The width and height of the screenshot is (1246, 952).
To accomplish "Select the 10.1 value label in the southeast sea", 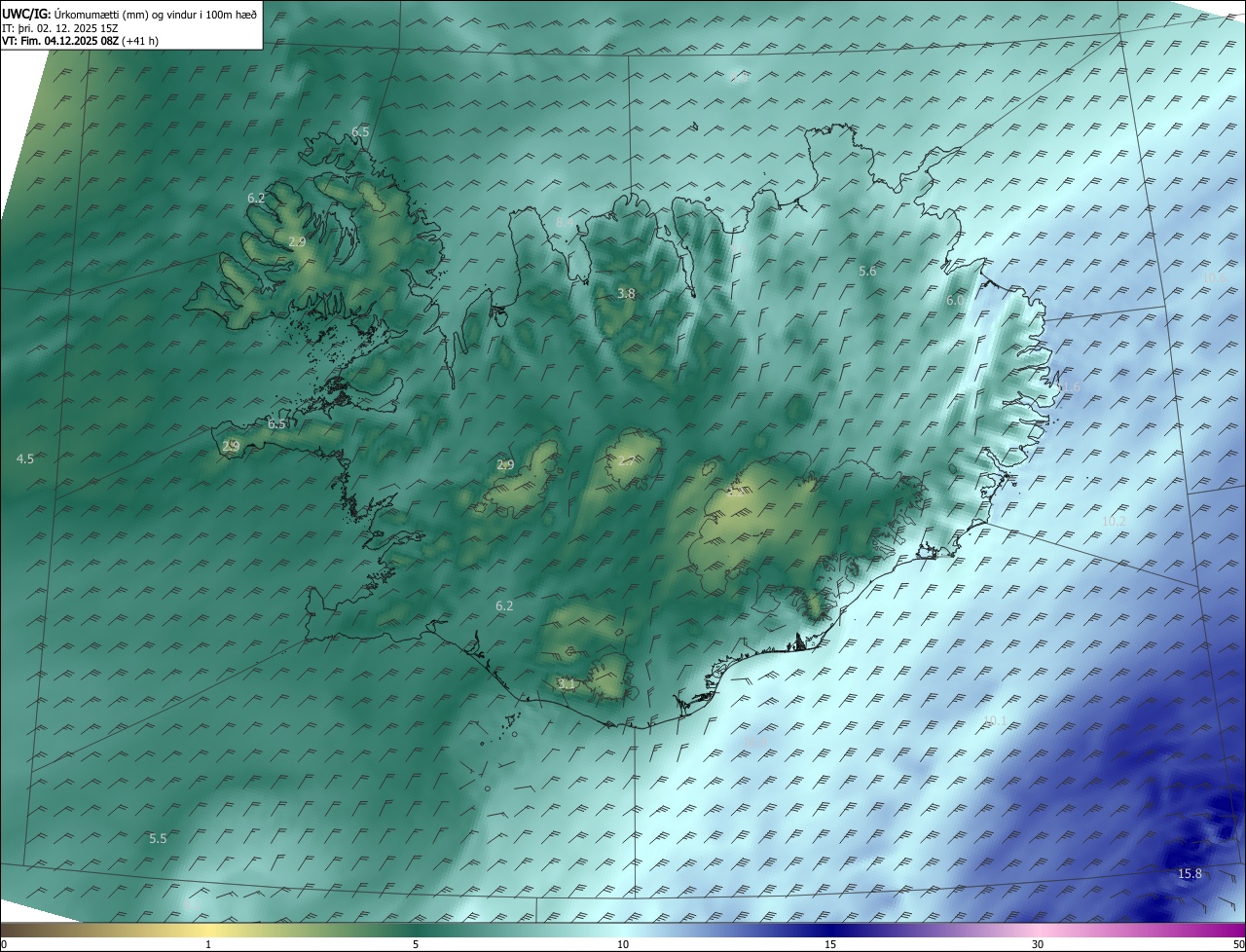I will point(995,721).
